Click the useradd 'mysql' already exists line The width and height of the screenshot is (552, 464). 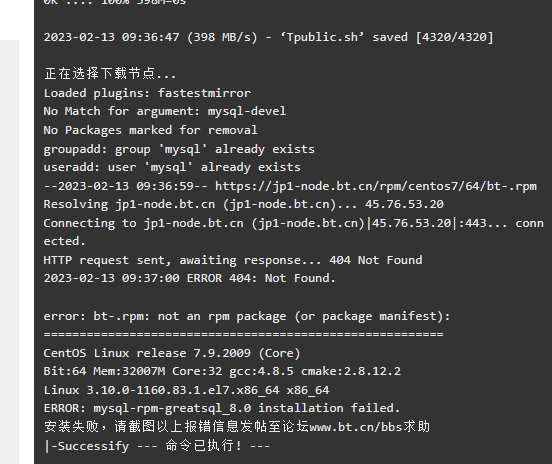click(172, 167)
